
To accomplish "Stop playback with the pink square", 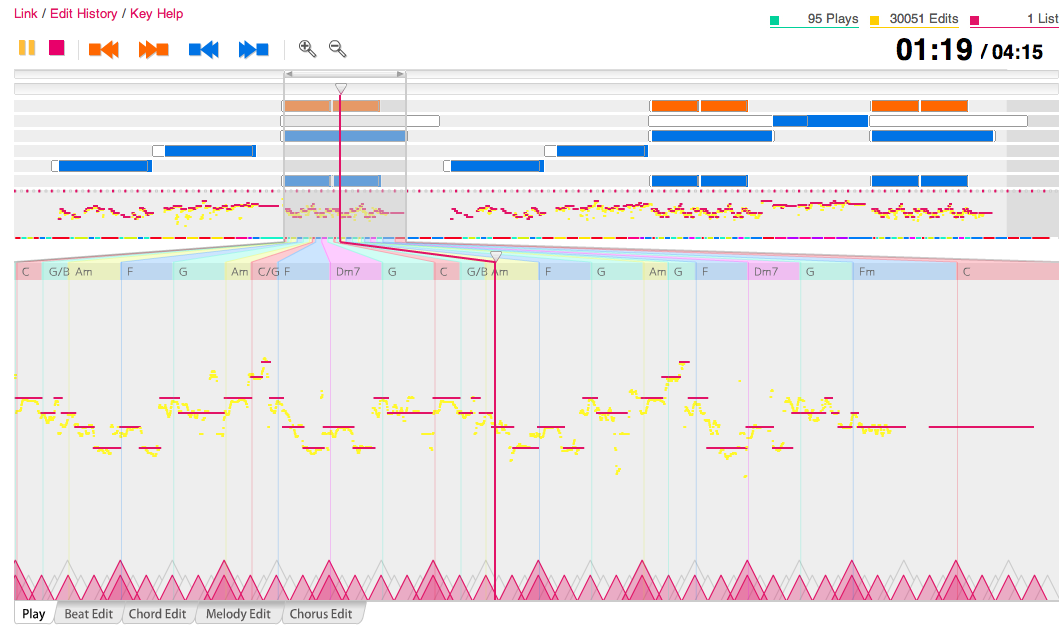I will [x=57, y=48].
